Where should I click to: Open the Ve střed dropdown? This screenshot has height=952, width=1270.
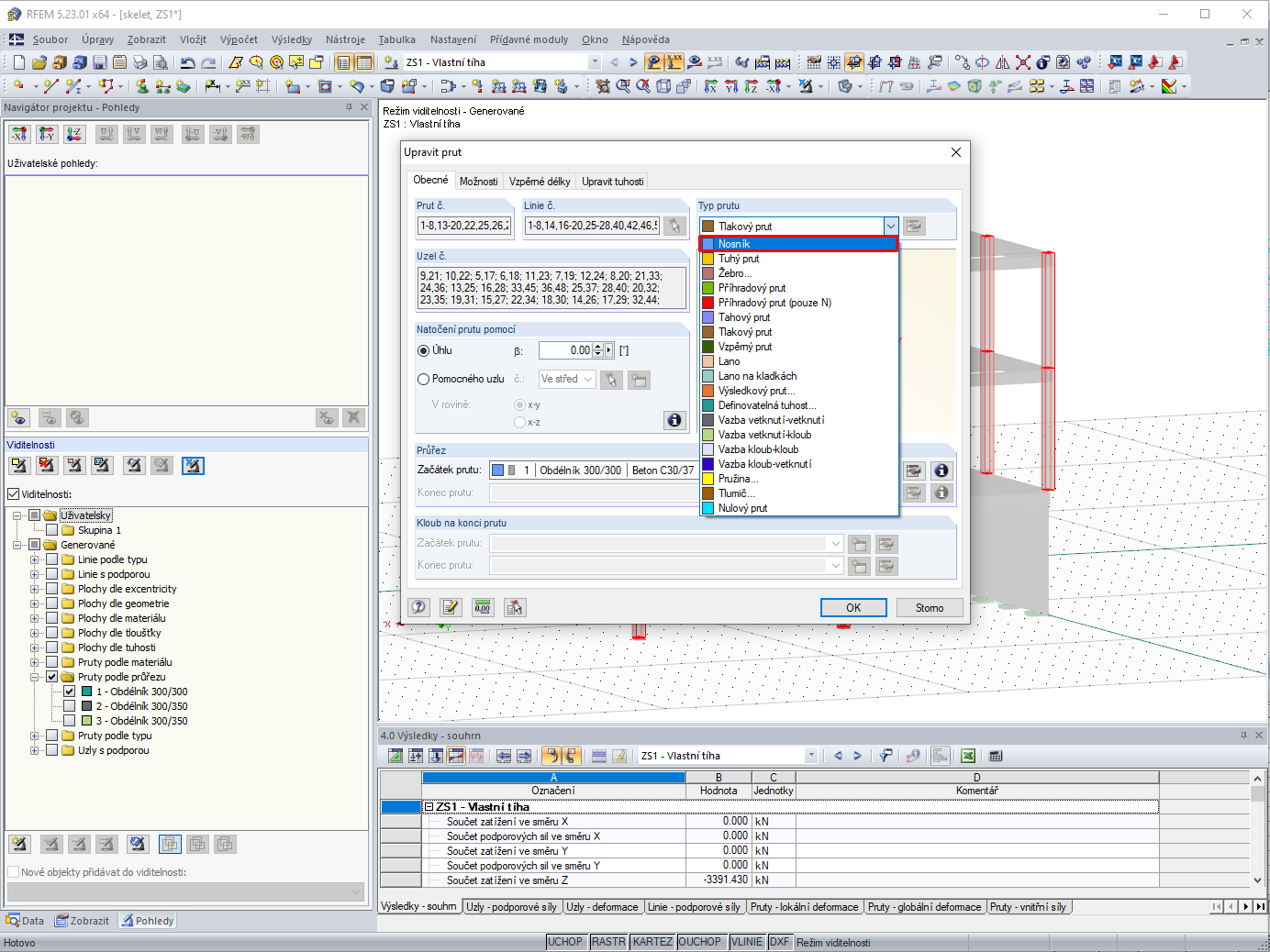coord(587,379)
